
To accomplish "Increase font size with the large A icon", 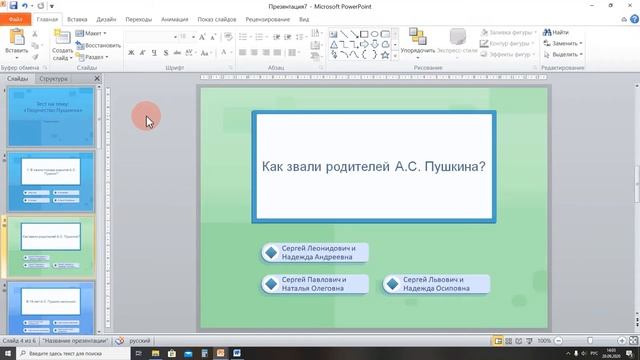I will tap(202, 37).
